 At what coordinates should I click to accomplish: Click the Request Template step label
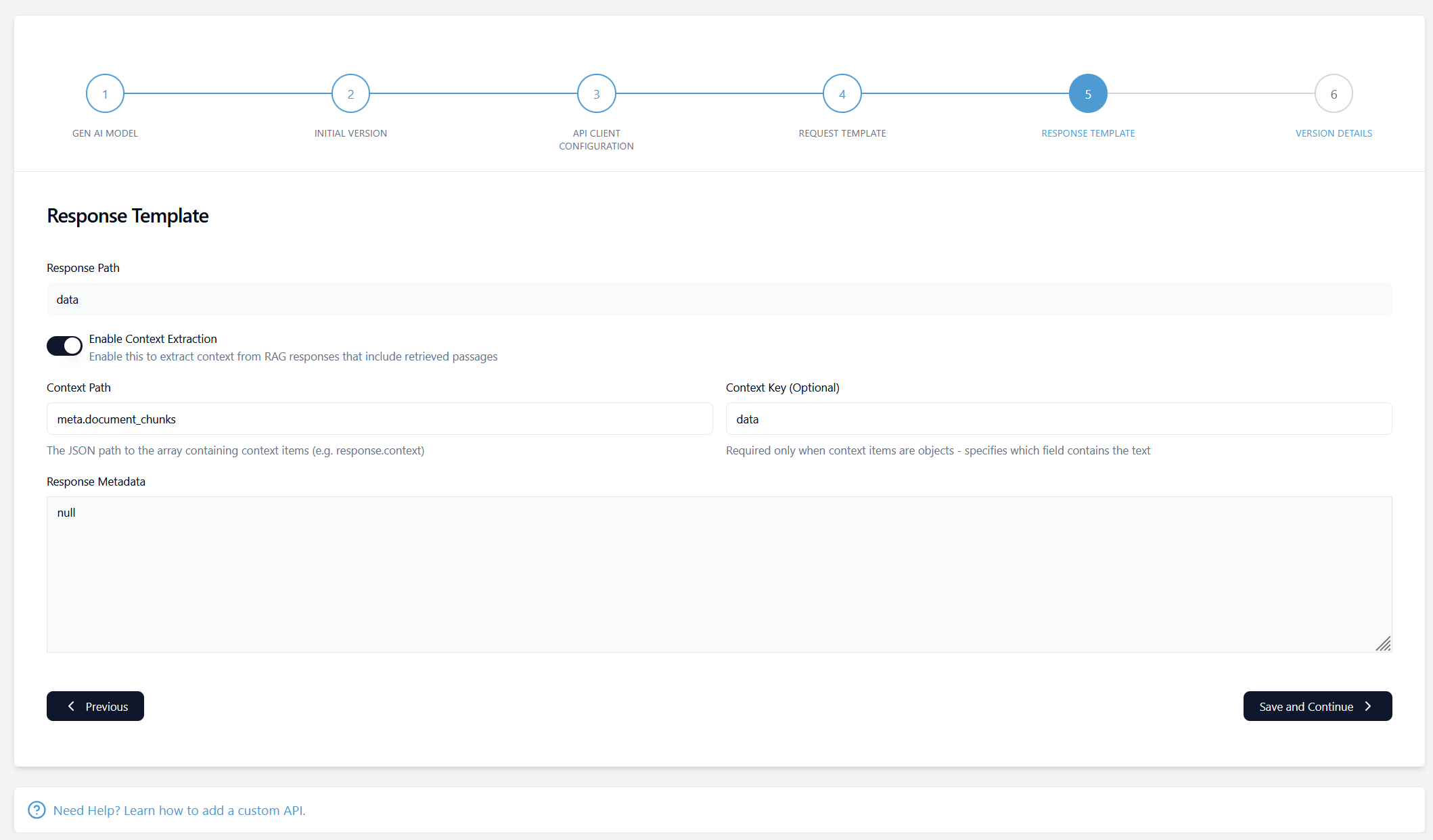tap(842, 133)
